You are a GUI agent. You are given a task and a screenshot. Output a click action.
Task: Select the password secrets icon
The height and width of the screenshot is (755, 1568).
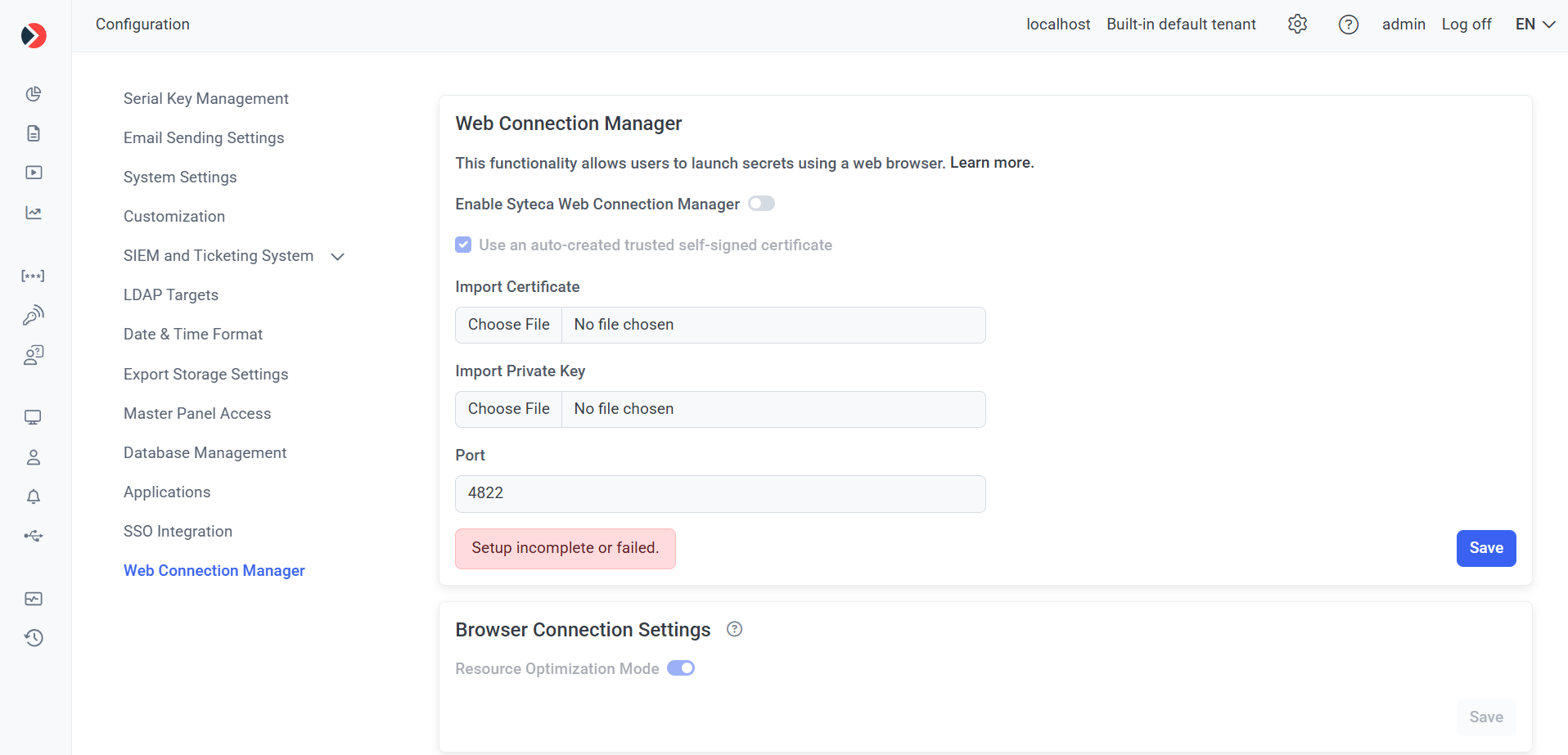33,276
